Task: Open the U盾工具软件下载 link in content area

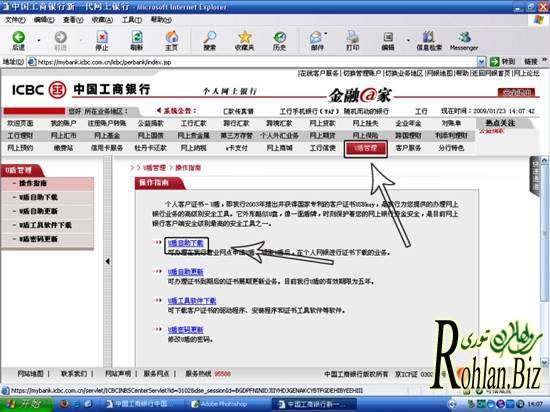Action: tap(192, 301)
